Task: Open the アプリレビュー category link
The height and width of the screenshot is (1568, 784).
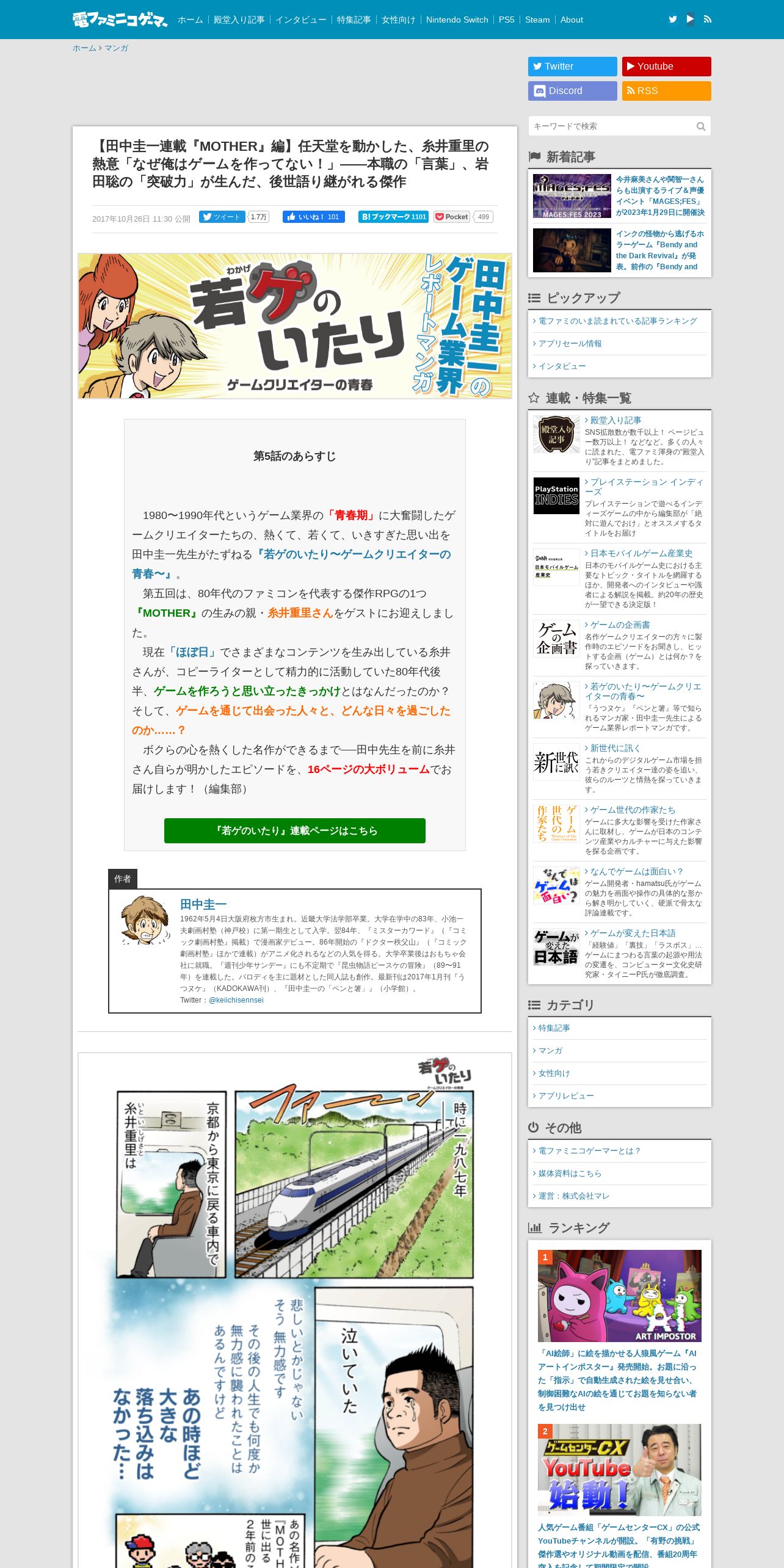Action: [x=566, y=1096]
